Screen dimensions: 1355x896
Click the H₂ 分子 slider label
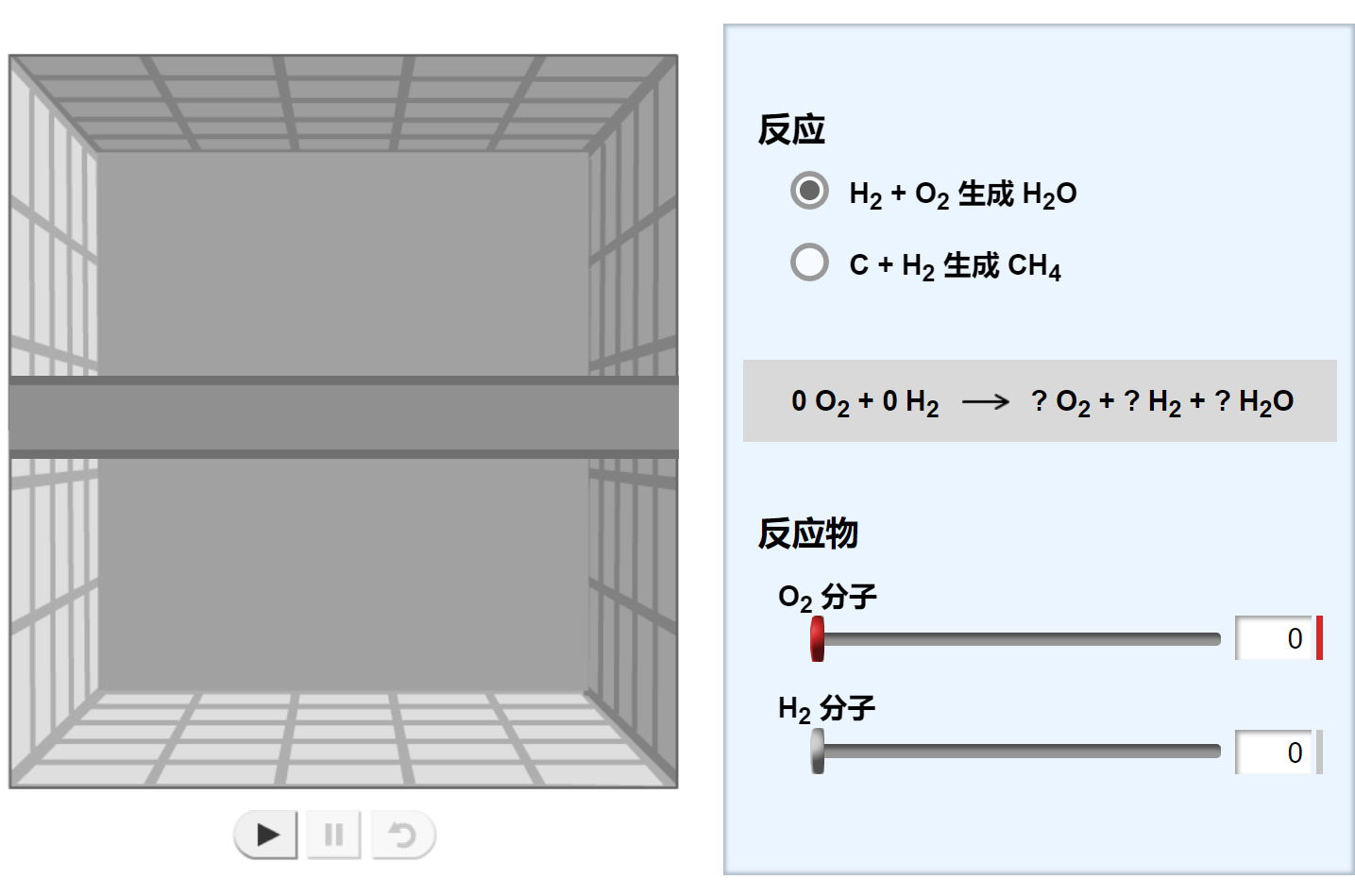826,708
